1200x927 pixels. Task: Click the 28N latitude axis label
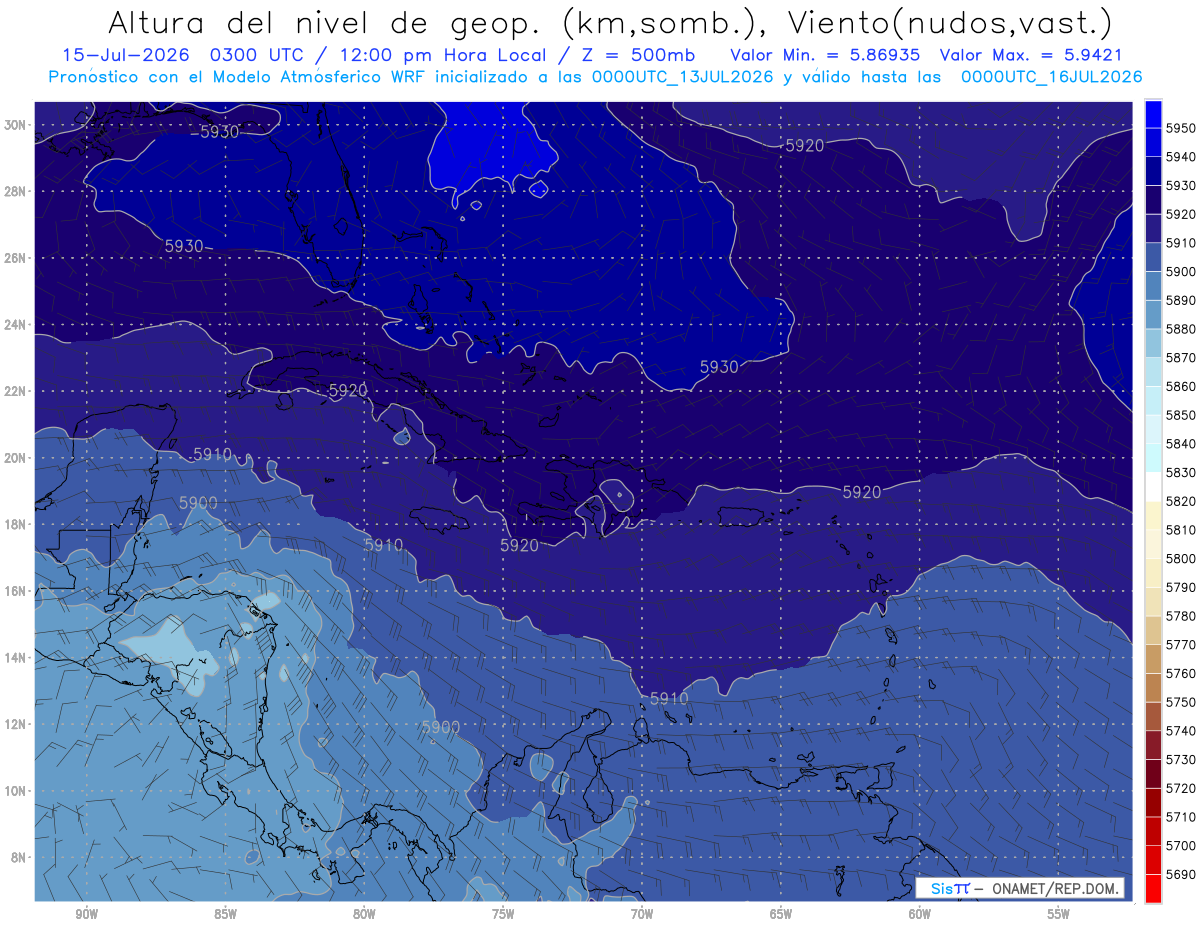point(15,191)
